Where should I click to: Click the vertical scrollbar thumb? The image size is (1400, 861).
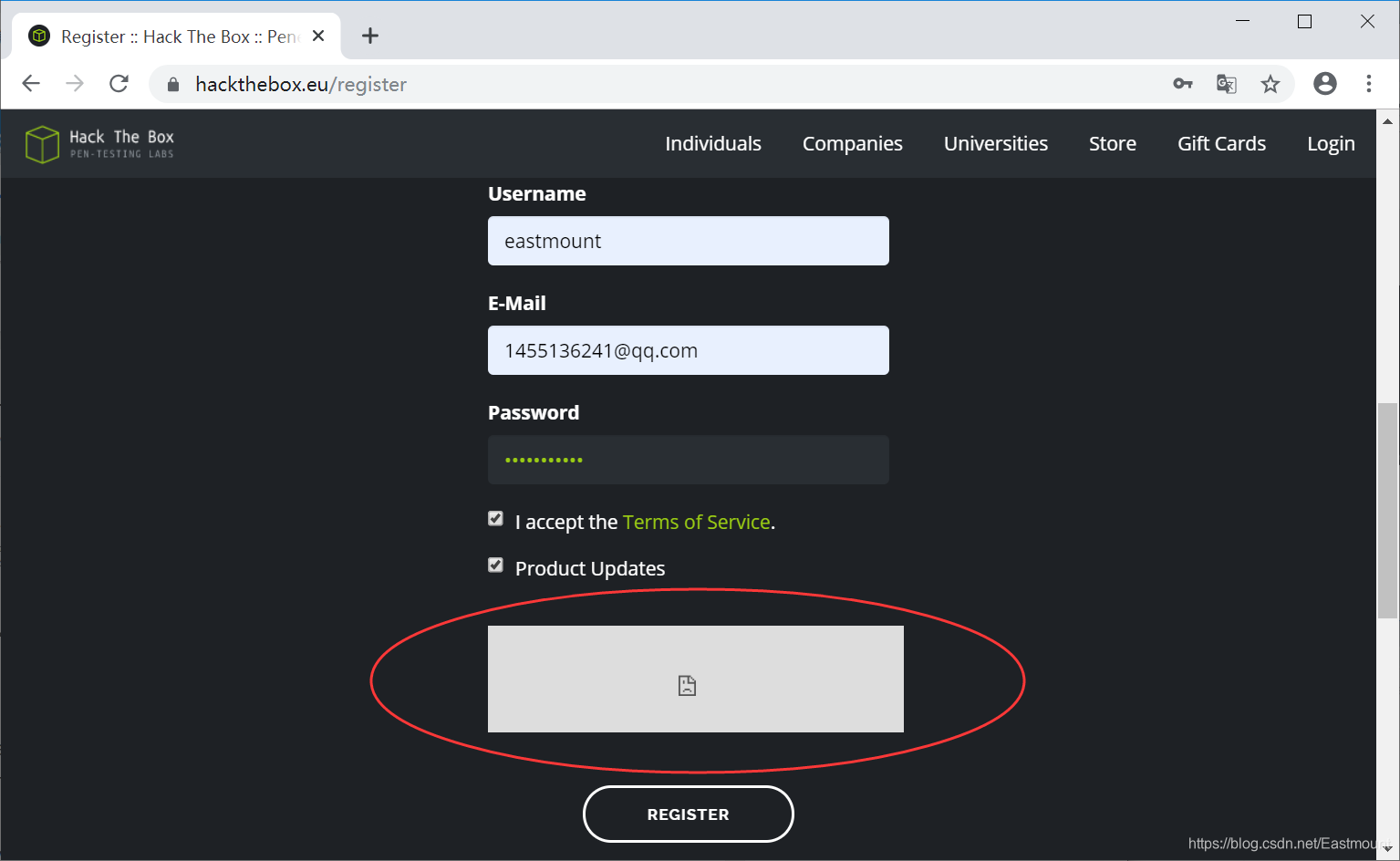[x=1388, y=511]
